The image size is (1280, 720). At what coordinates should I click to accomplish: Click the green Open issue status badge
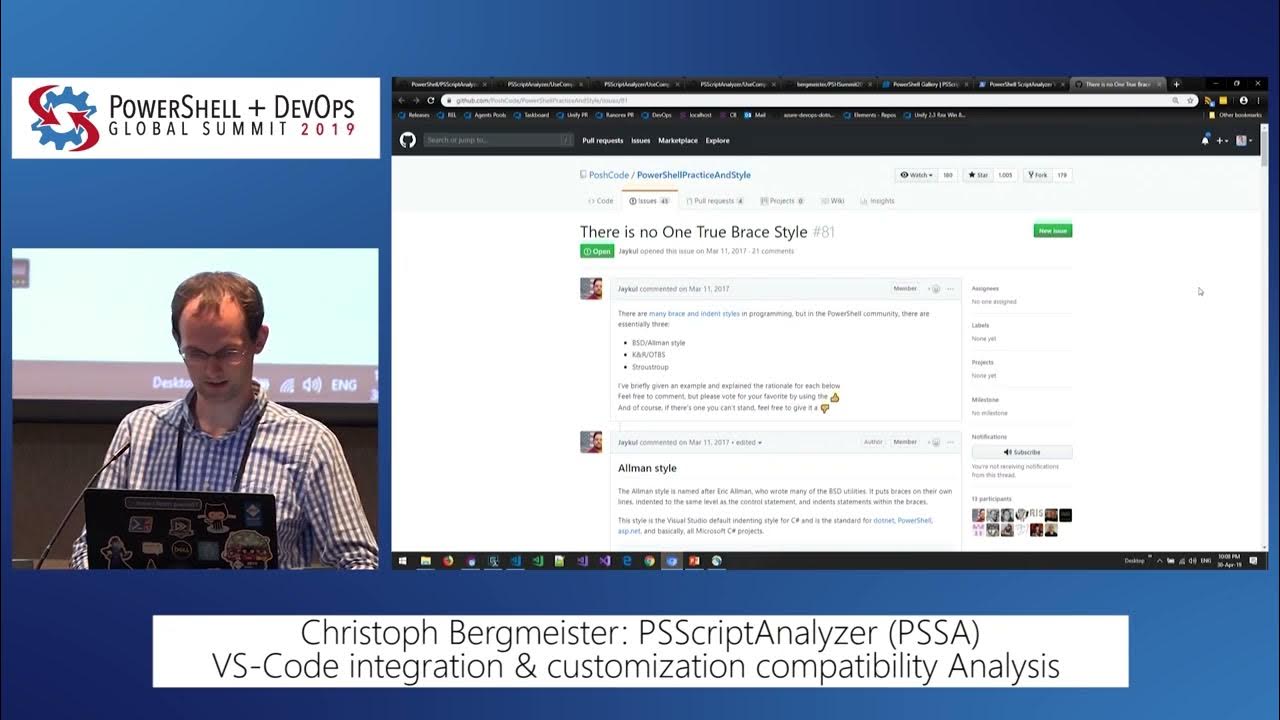click(597, 251)
